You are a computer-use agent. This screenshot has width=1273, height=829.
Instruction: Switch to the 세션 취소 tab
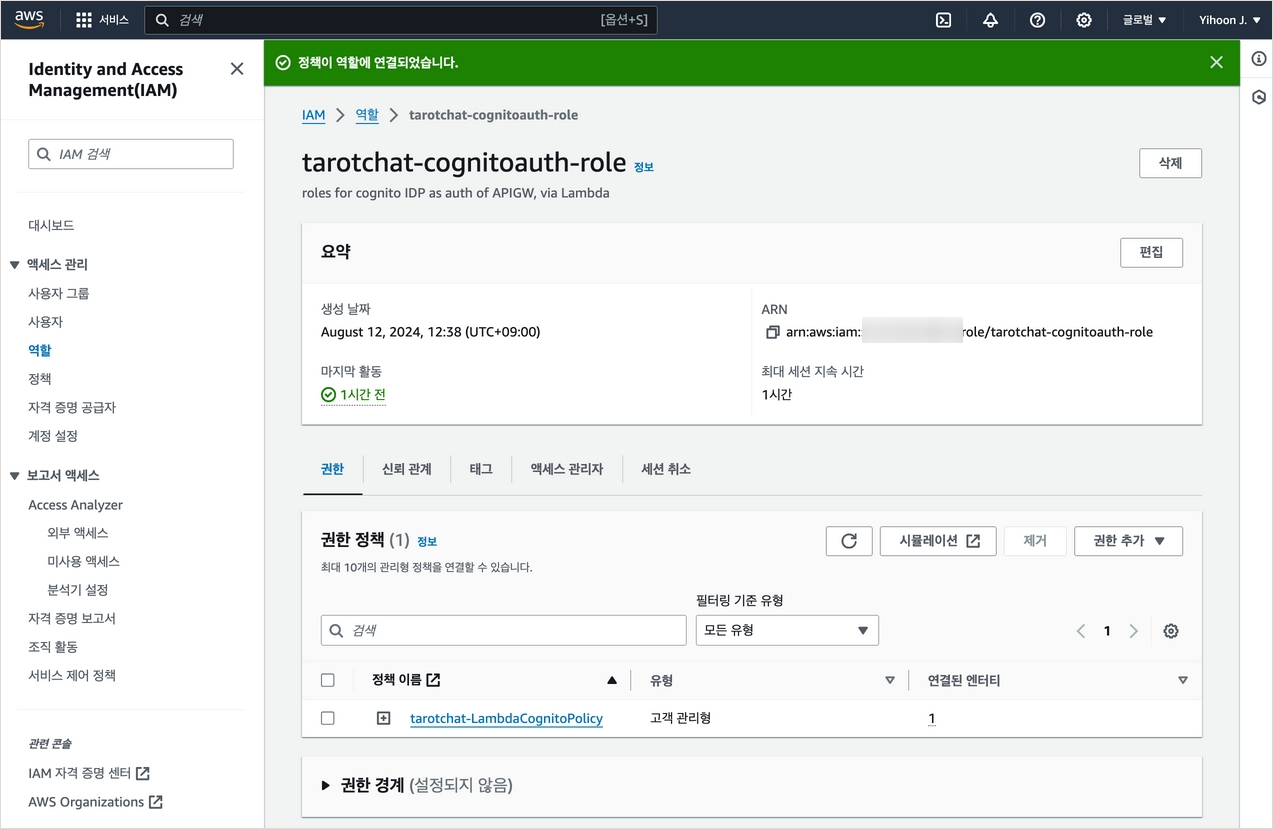tap(666, 469)
